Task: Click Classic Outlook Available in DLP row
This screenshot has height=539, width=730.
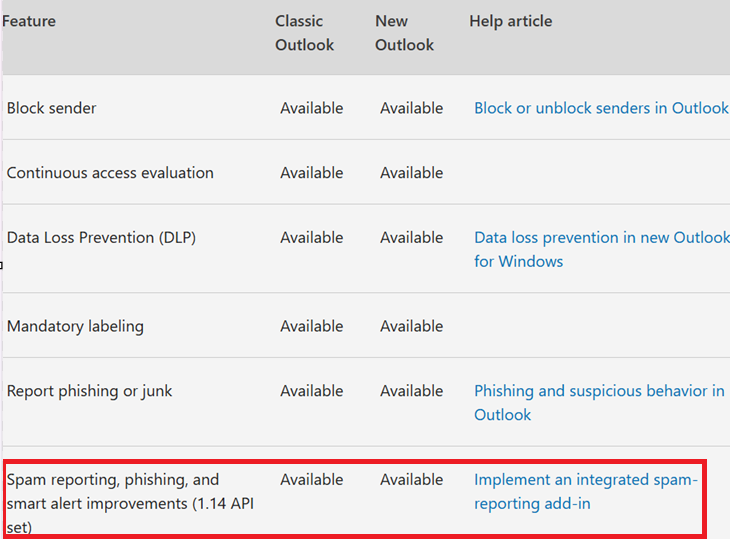Action: coord(312,237)
